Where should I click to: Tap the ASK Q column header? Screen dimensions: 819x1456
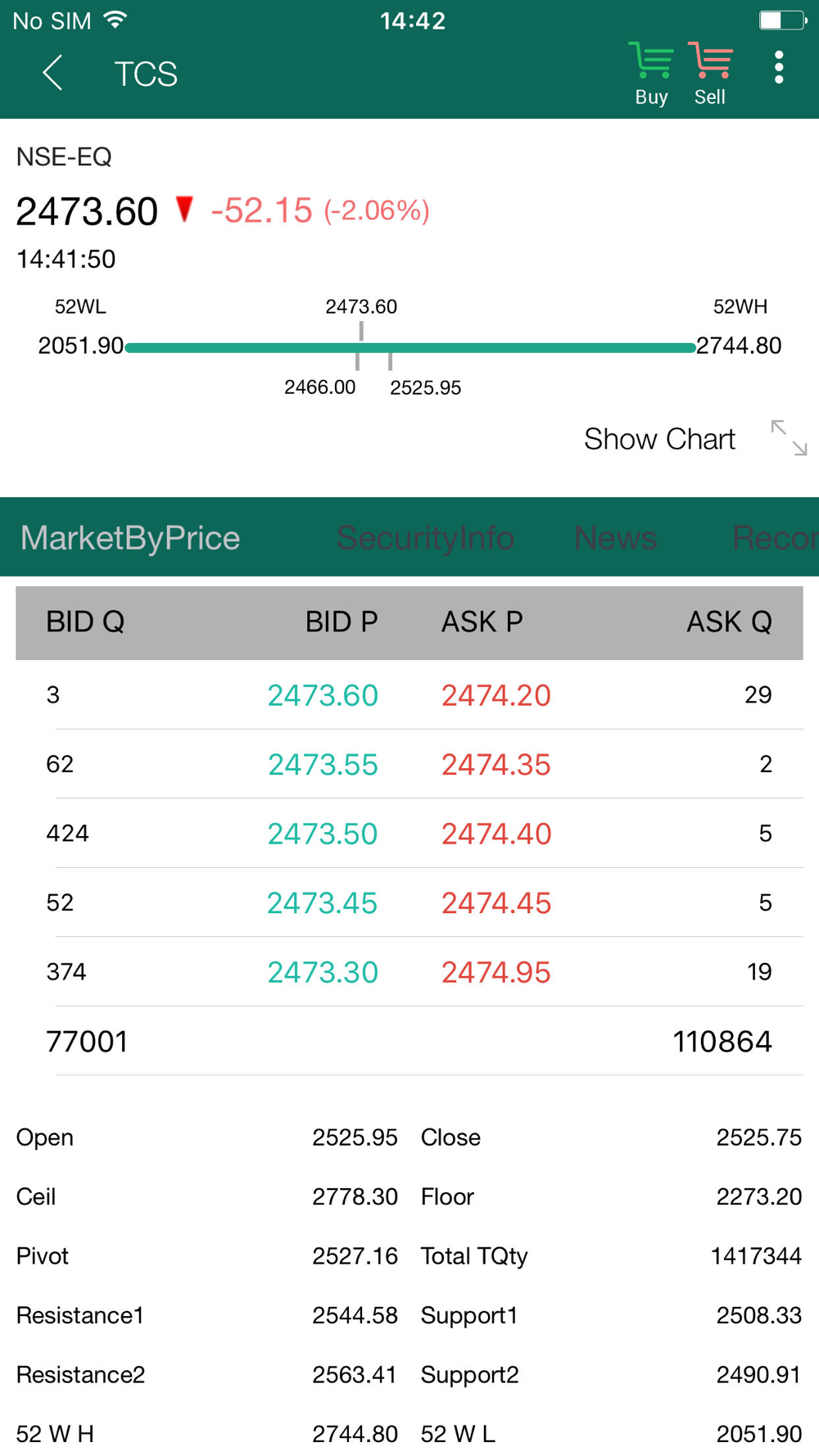[729, 622]
